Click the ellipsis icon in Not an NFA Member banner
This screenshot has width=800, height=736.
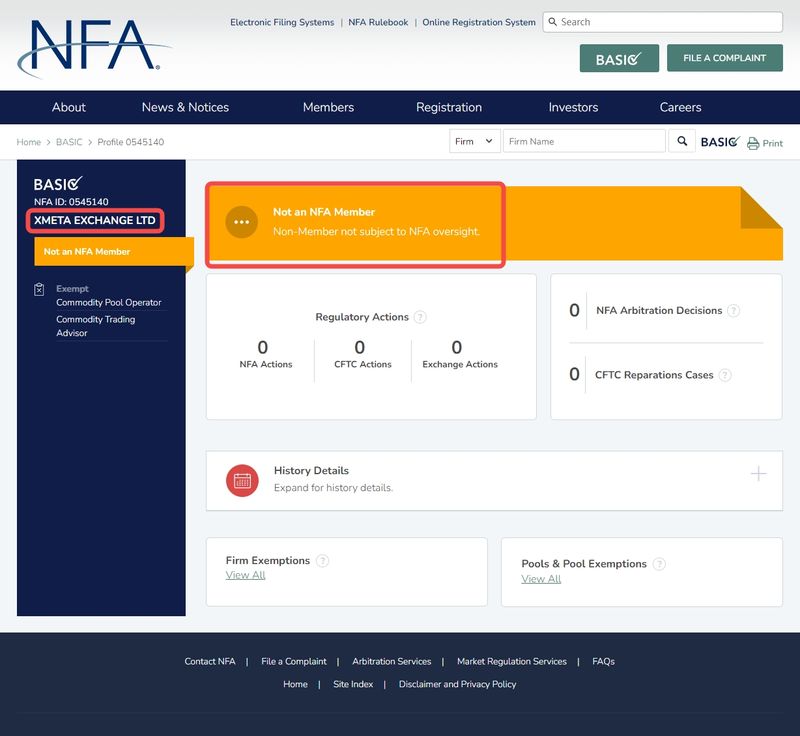[x=241, y=222]
